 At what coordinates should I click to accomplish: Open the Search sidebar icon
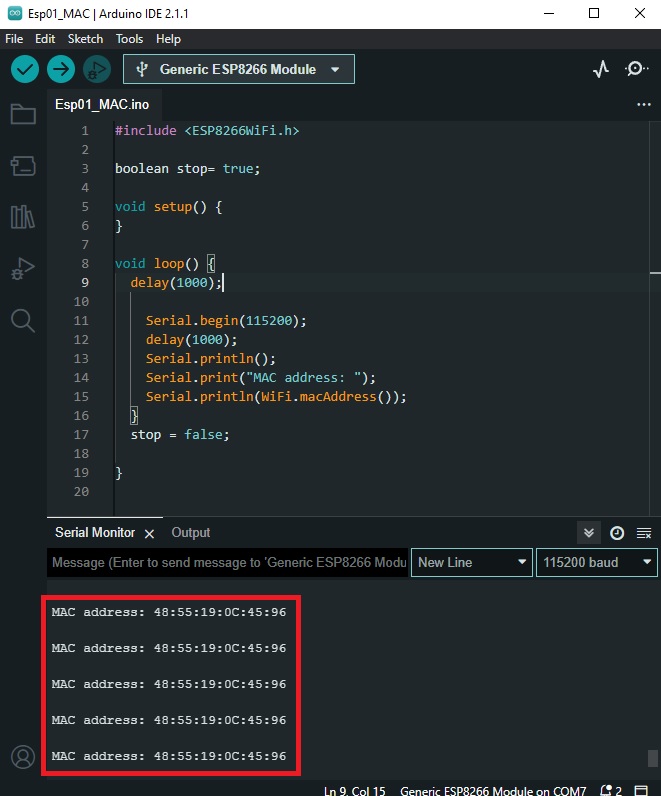(23, 320)
